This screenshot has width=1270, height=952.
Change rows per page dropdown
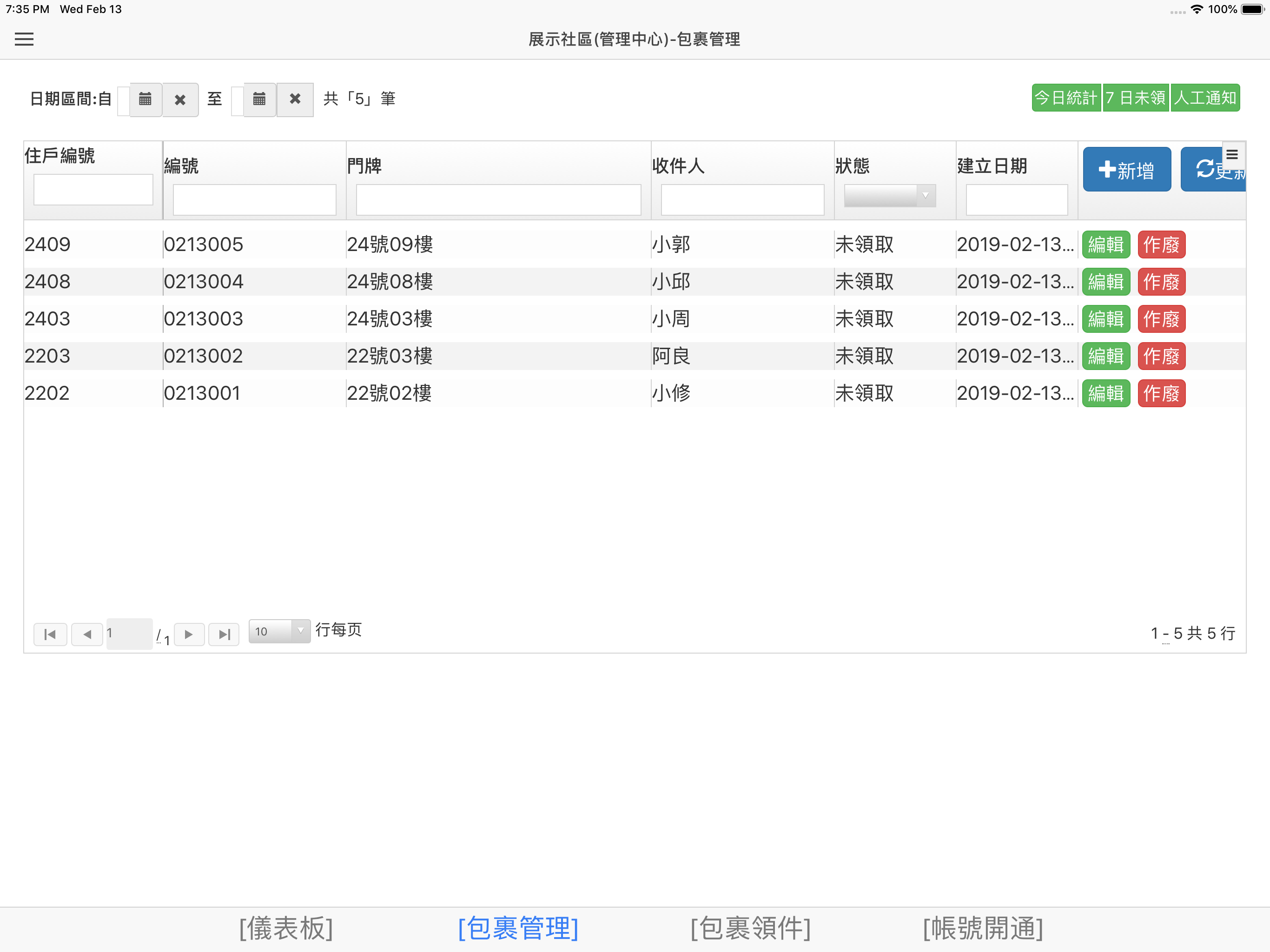click(279, 631)
